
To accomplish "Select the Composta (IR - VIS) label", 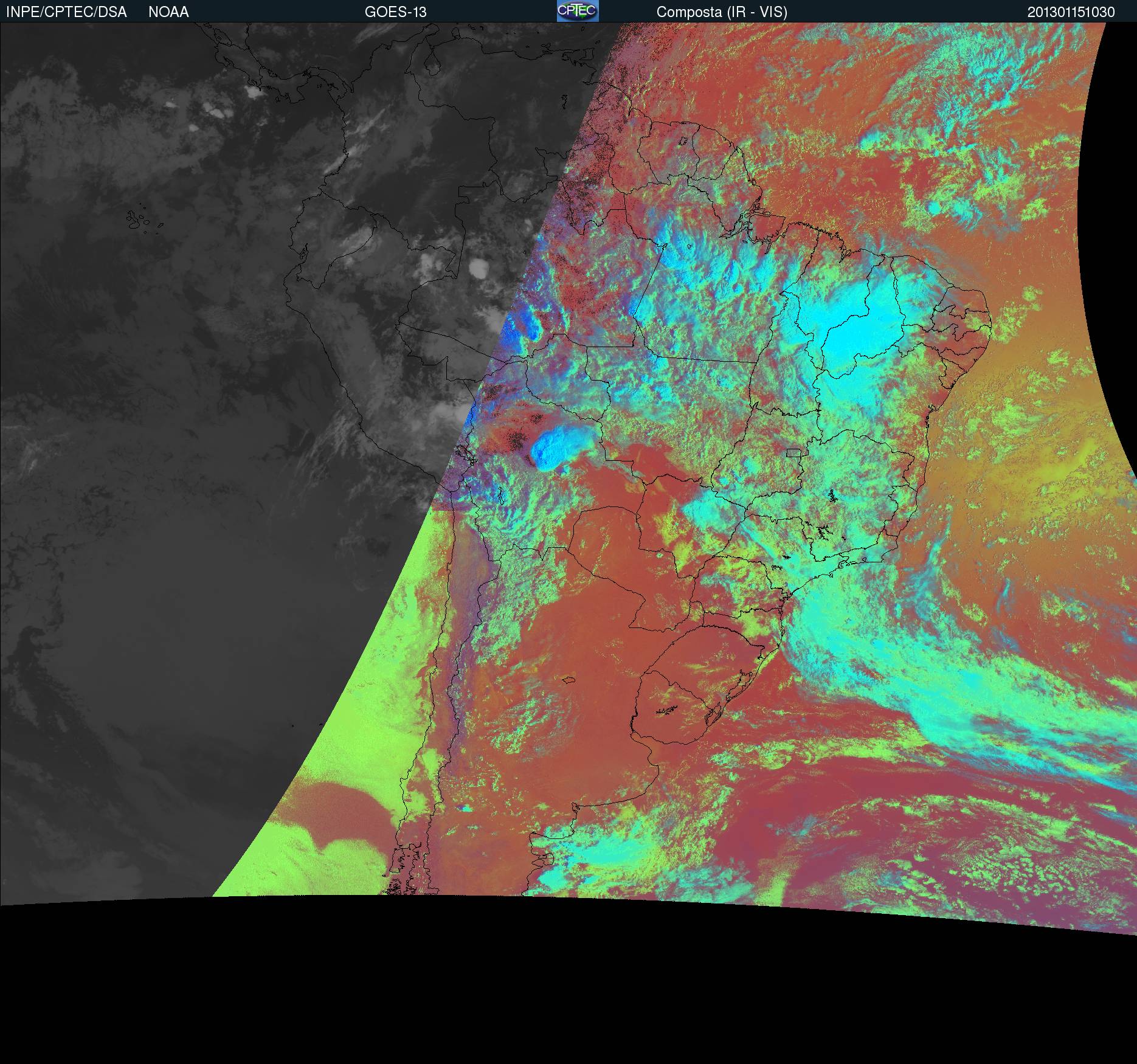I will pyautogui.click(x=722, y=12).
